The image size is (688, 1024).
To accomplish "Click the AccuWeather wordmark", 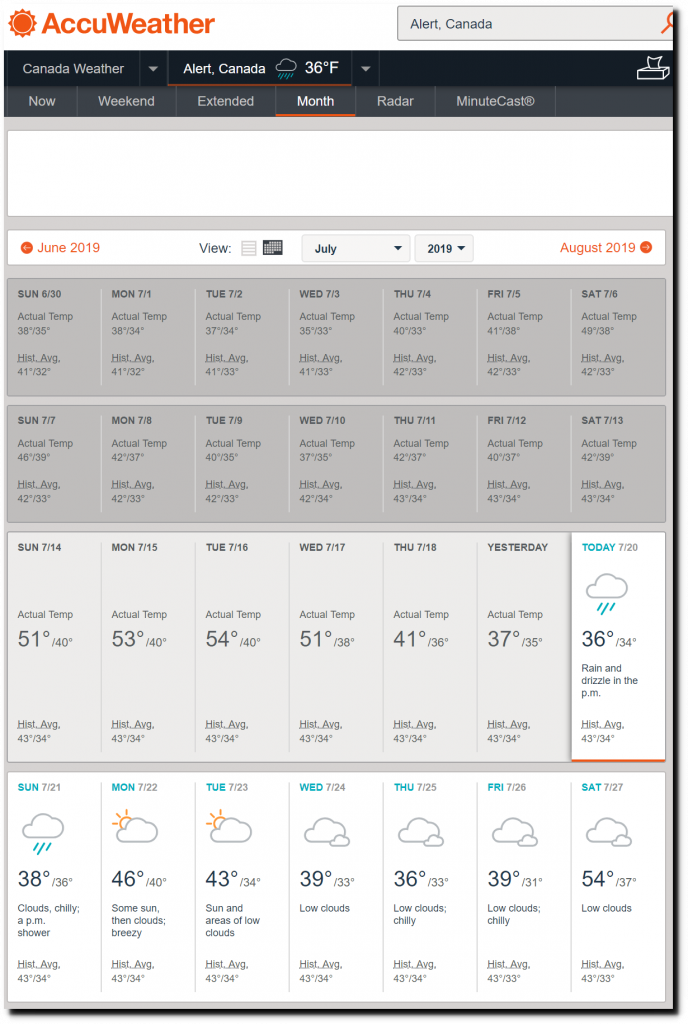I will click(128, 24).
